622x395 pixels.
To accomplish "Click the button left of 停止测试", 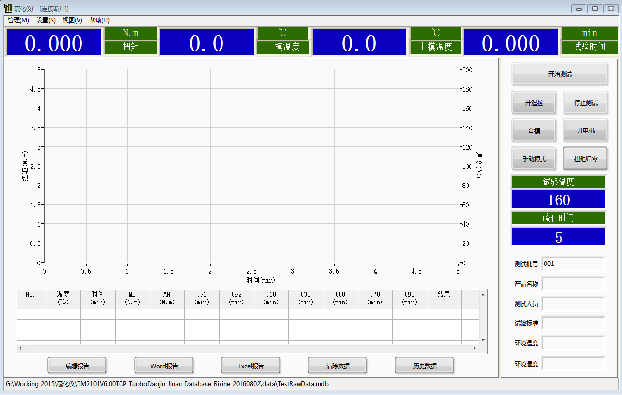I will click(x=534, y=103).
